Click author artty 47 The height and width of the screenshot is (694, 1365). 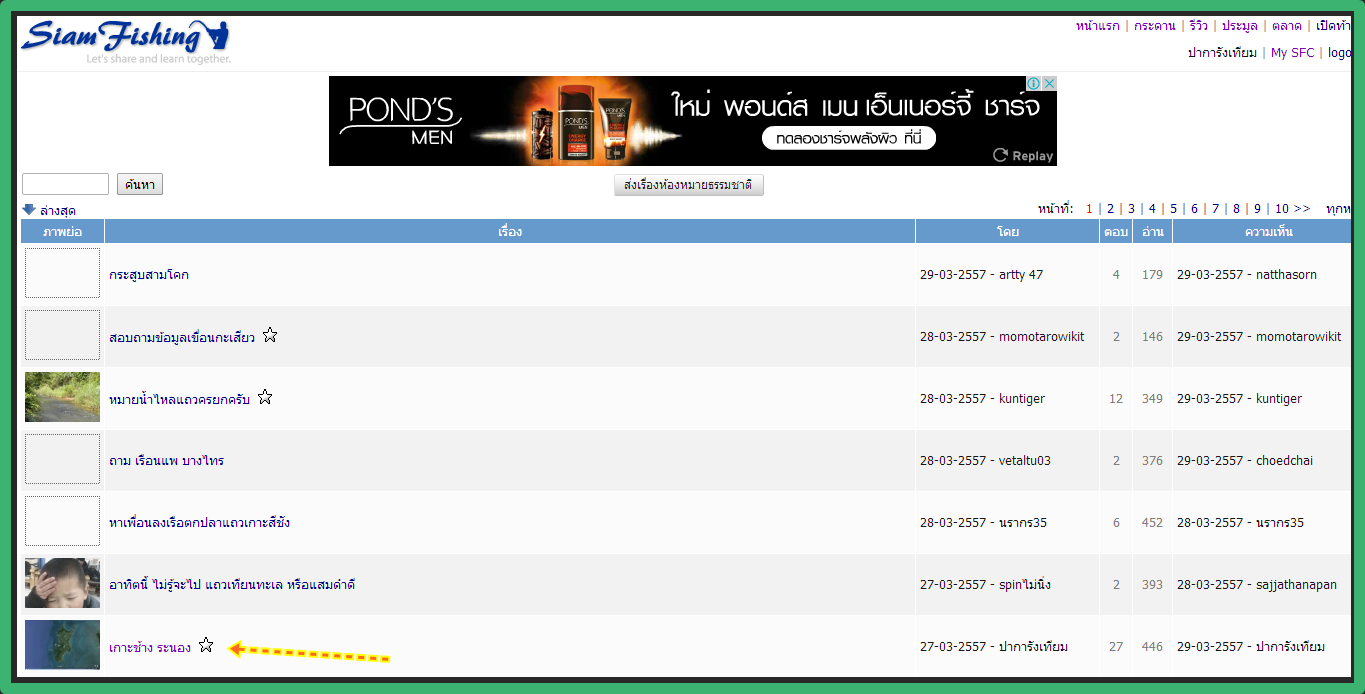(1021, 275)
